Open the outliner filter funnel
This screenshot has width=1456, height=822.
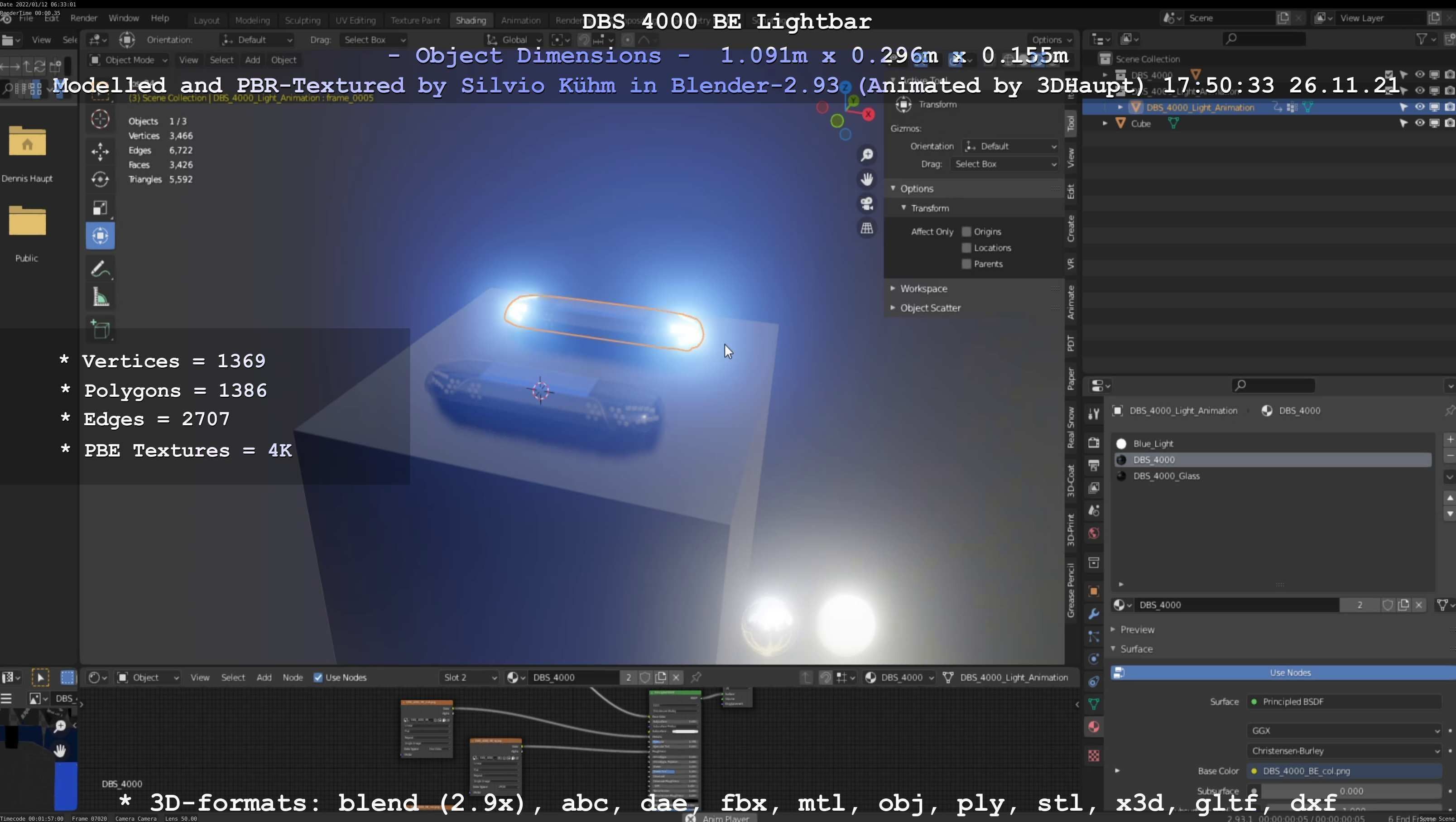[1421, 38]
